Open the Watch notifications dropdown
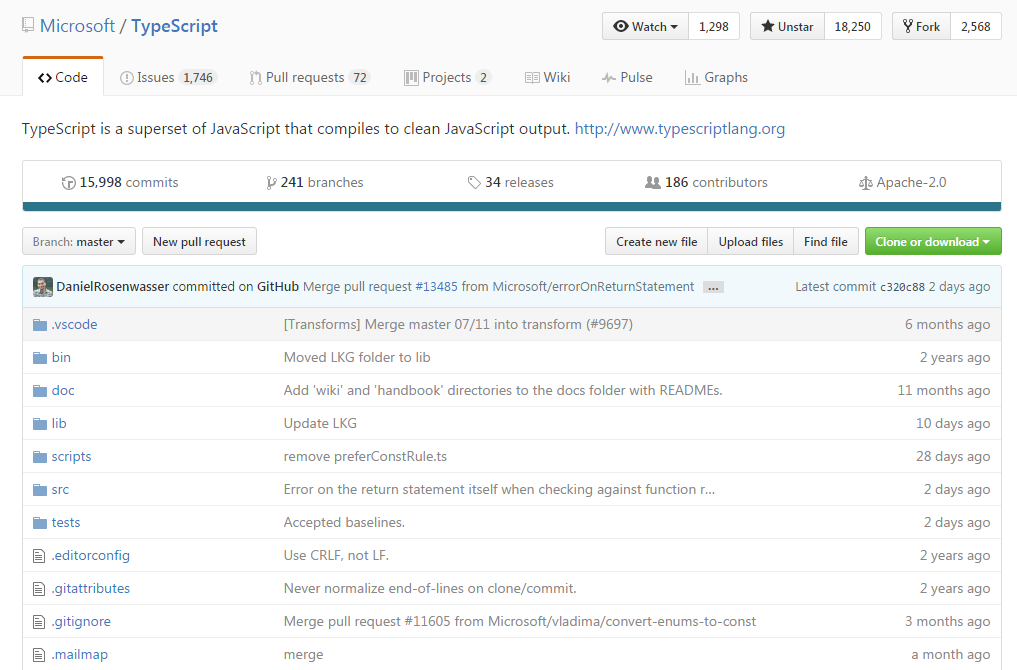Screen dimensions: 1017x670 tap(645, 27)
